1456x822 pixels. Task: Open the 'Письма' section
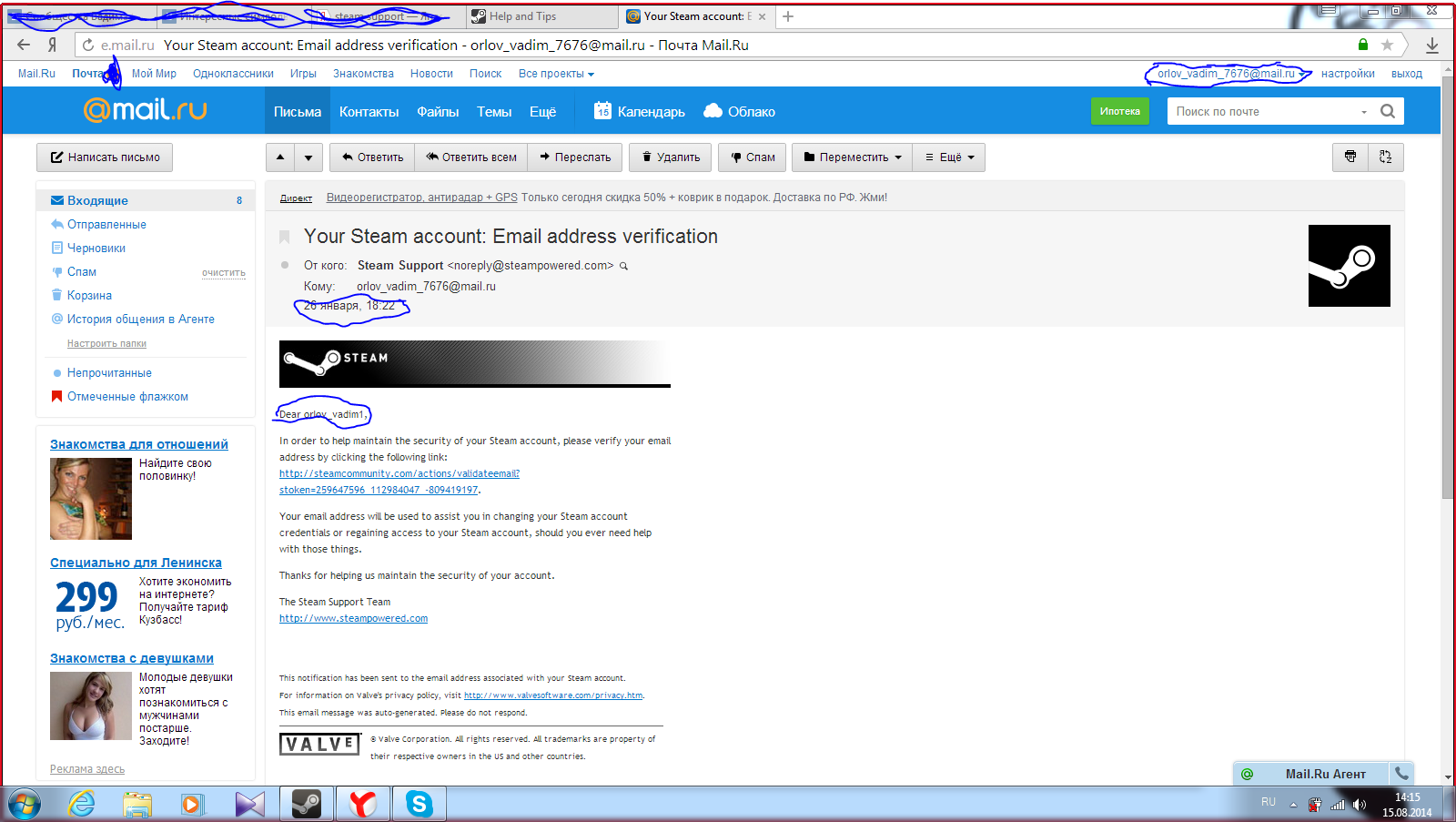(298, 111)
